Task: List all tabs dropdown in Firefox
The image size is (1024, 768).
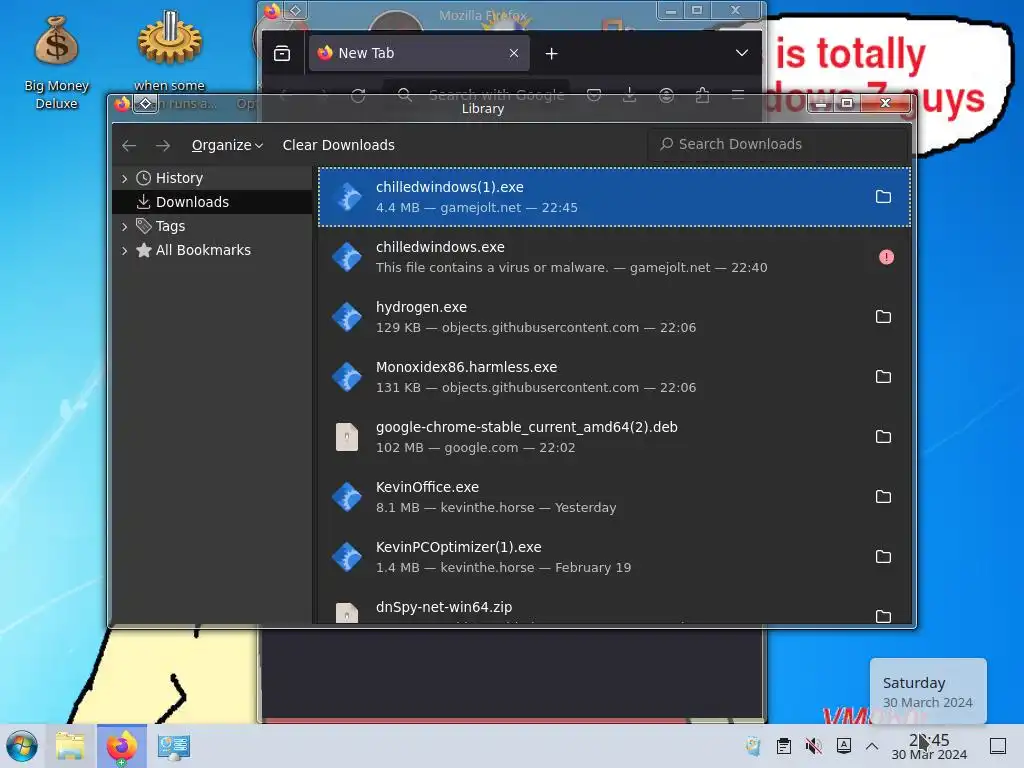Action: [x=742, y=53]
